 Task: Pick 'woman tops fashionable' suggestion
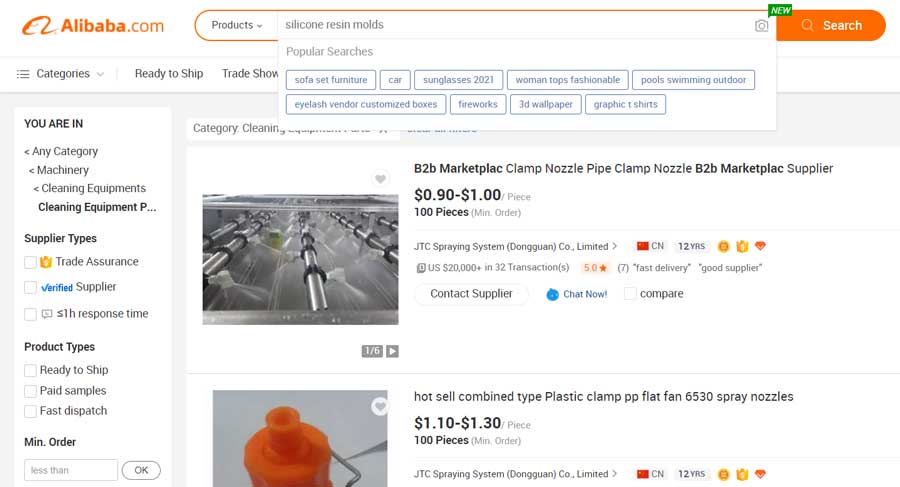(x=568, y=80)
